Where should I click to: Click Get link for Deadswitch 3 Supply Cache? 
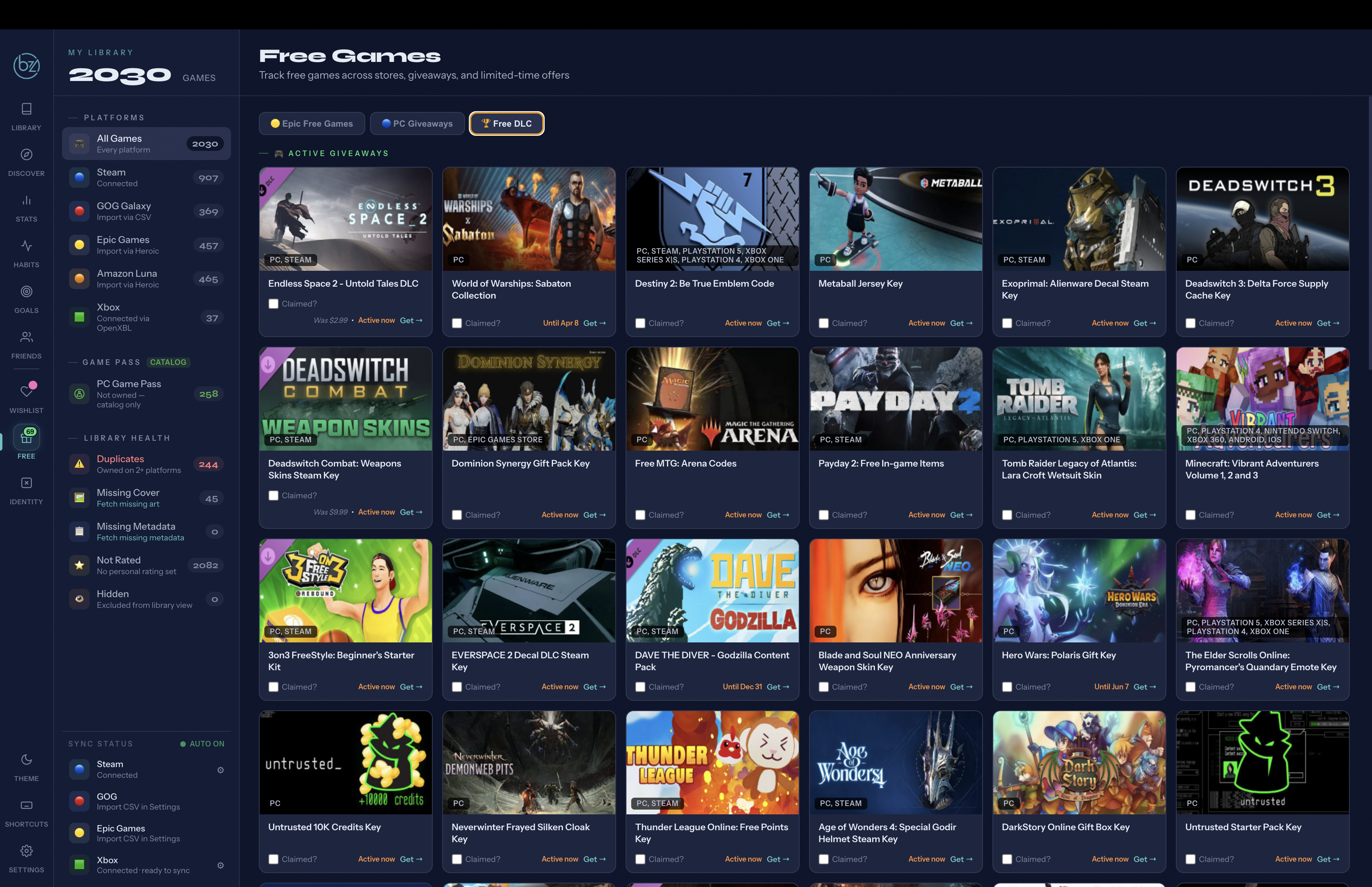point(1328,323)
